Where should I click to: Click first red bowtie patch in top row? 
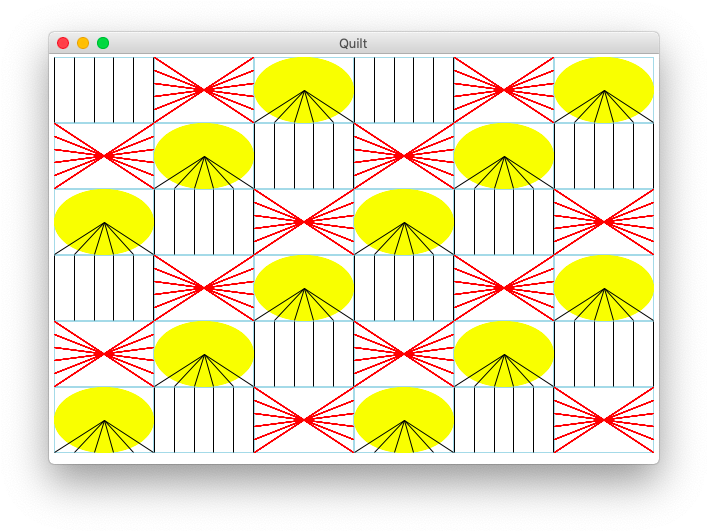204,90
